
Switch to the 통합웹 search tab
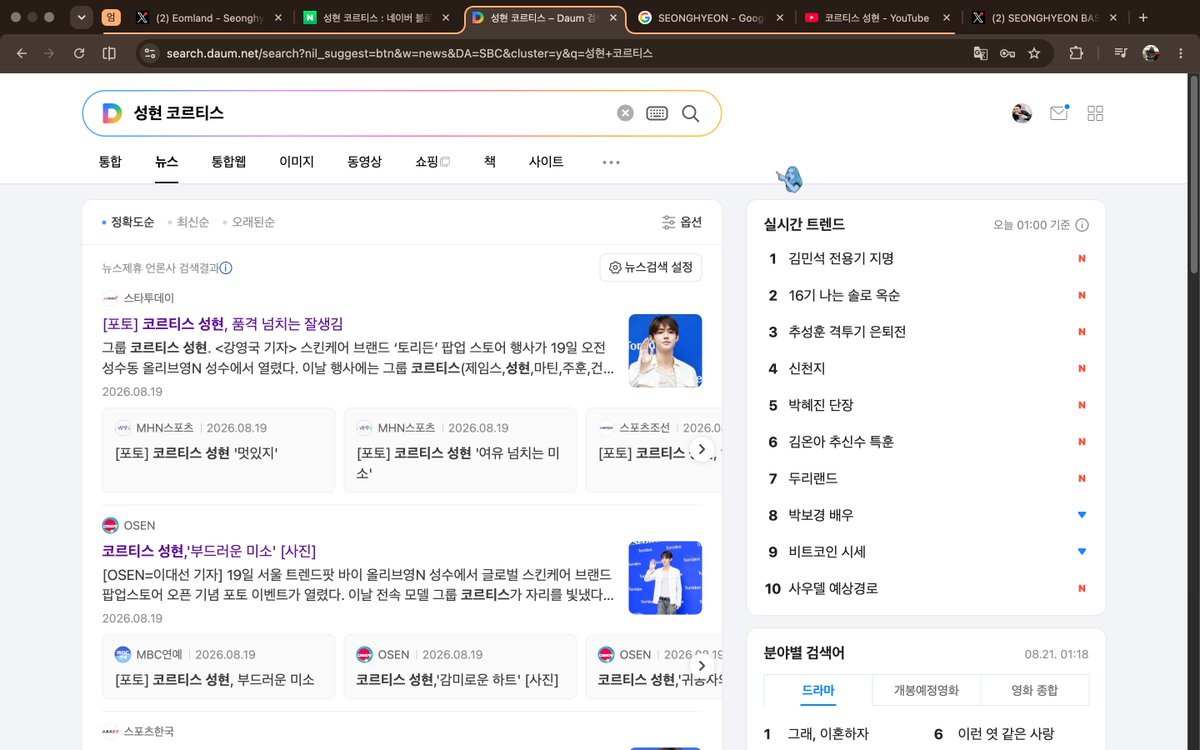pos(229,161)
